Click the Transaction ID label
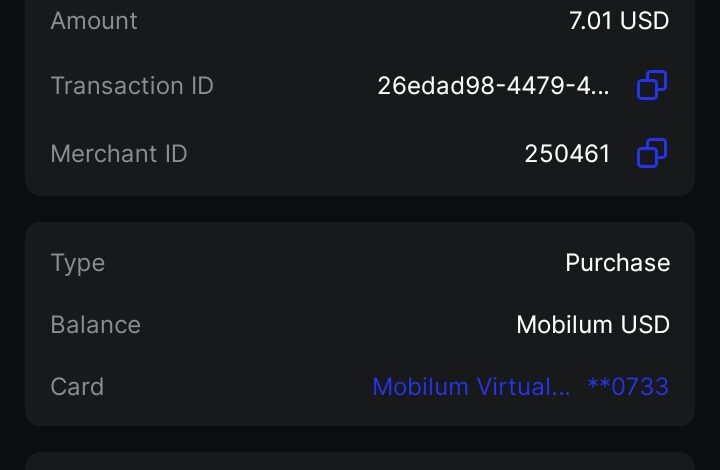 pos(132,86)
